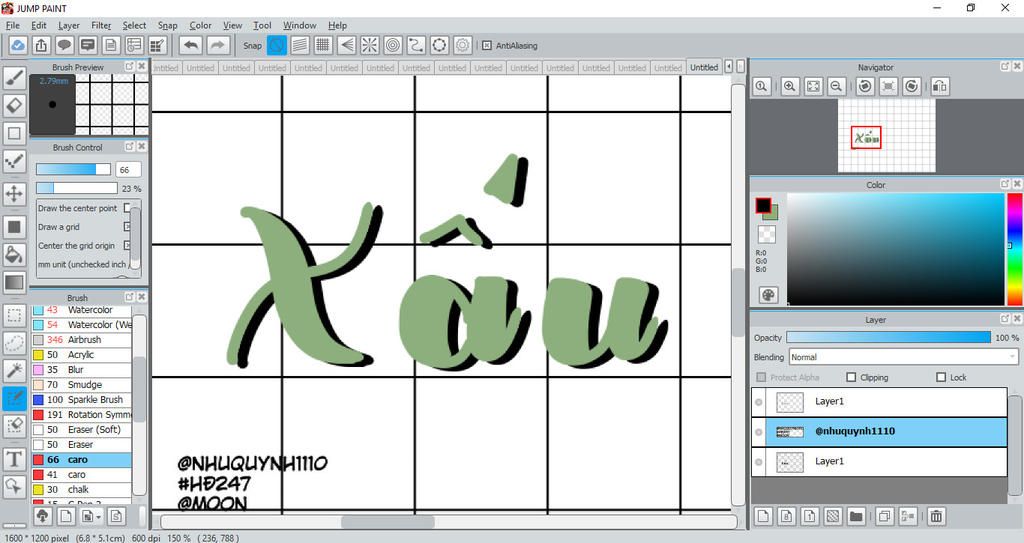Choose the curve snap guide
Image resolution: width=1024 pixels, height=543 pixels.
(416, 45)
